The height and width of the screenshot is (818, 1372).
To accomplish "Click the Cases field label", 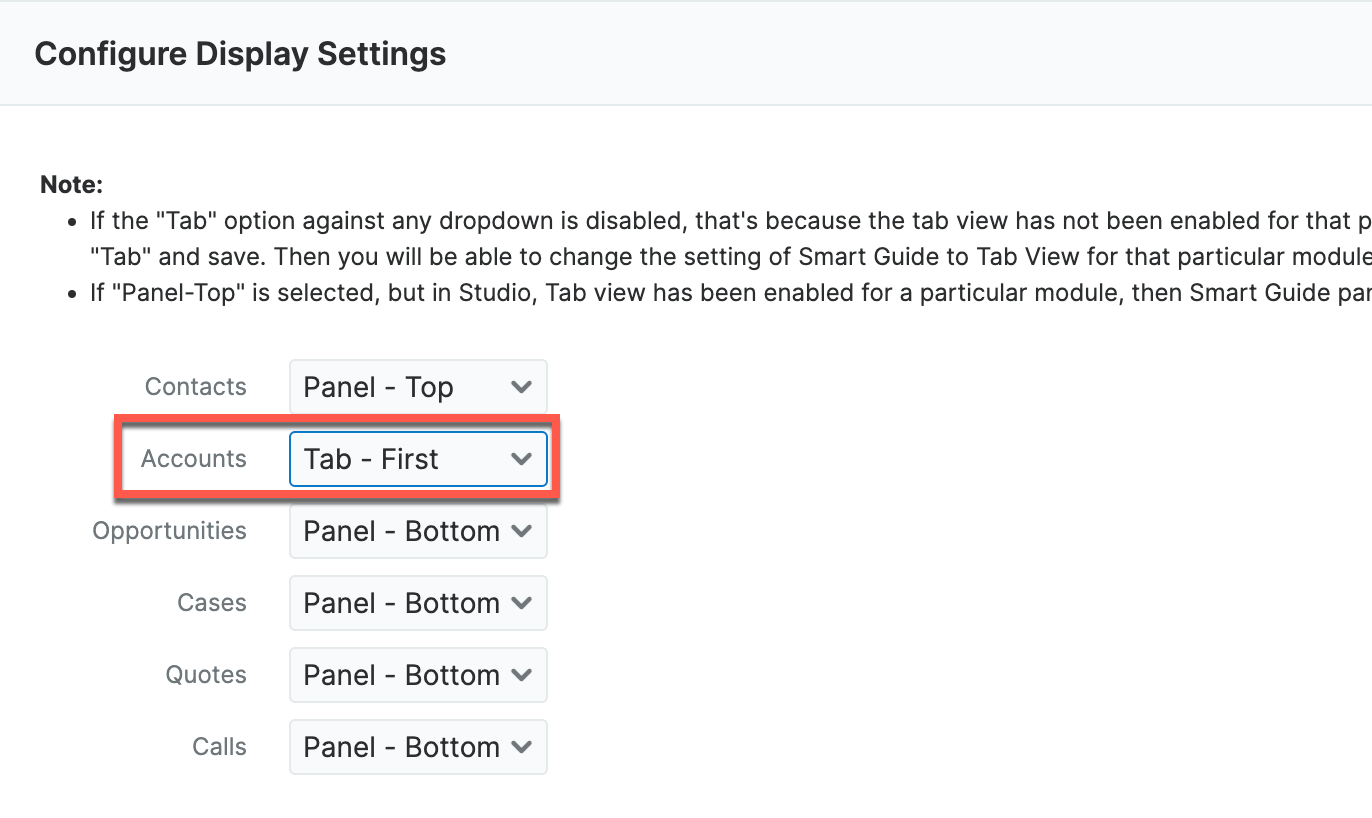I will click(212, 603).
